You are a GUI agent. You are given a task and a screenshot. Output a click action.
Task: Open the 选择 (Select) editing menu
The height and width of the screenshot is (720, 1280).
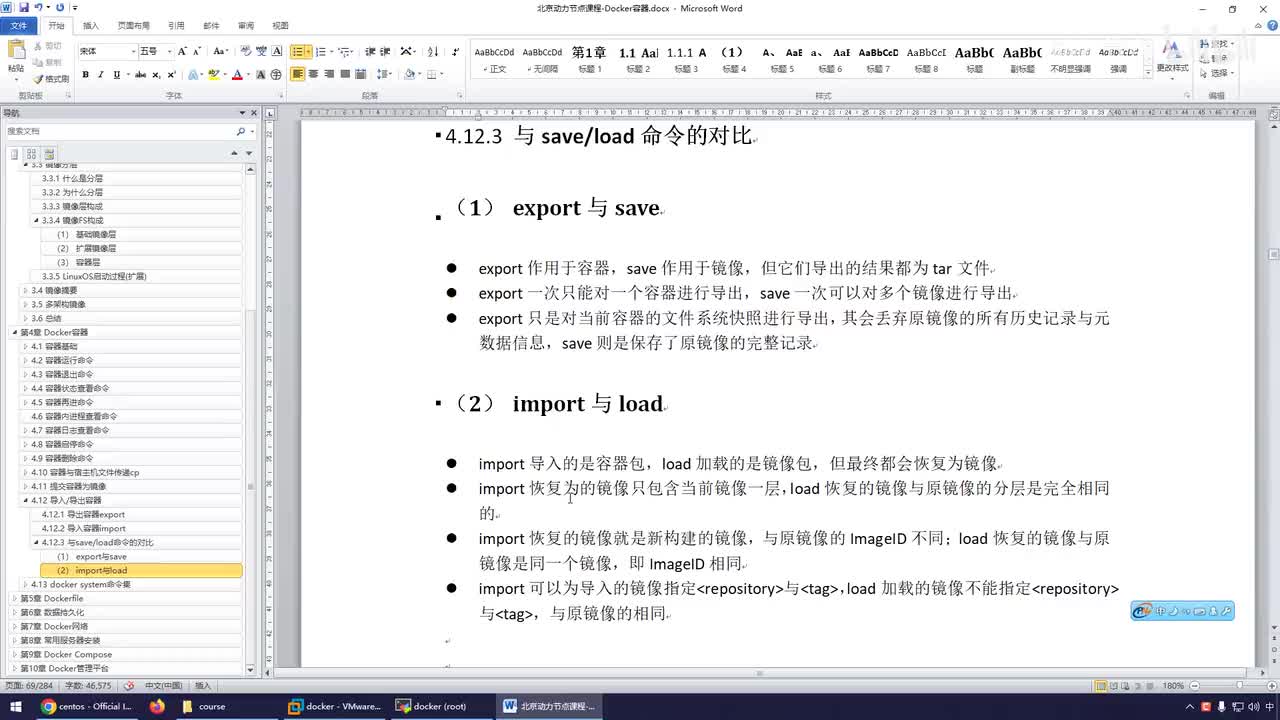pyautogui.click(x=1218, y=73)
